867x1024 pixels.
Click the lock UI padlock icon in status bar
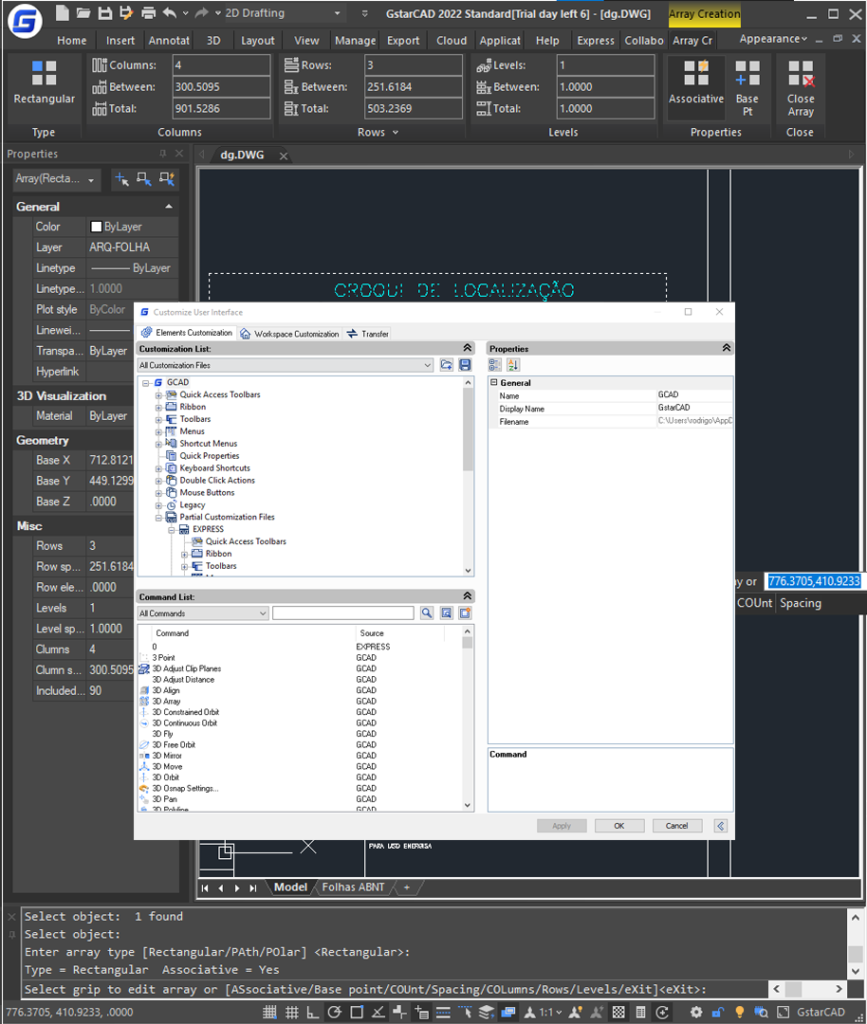tap(718, 1012)
